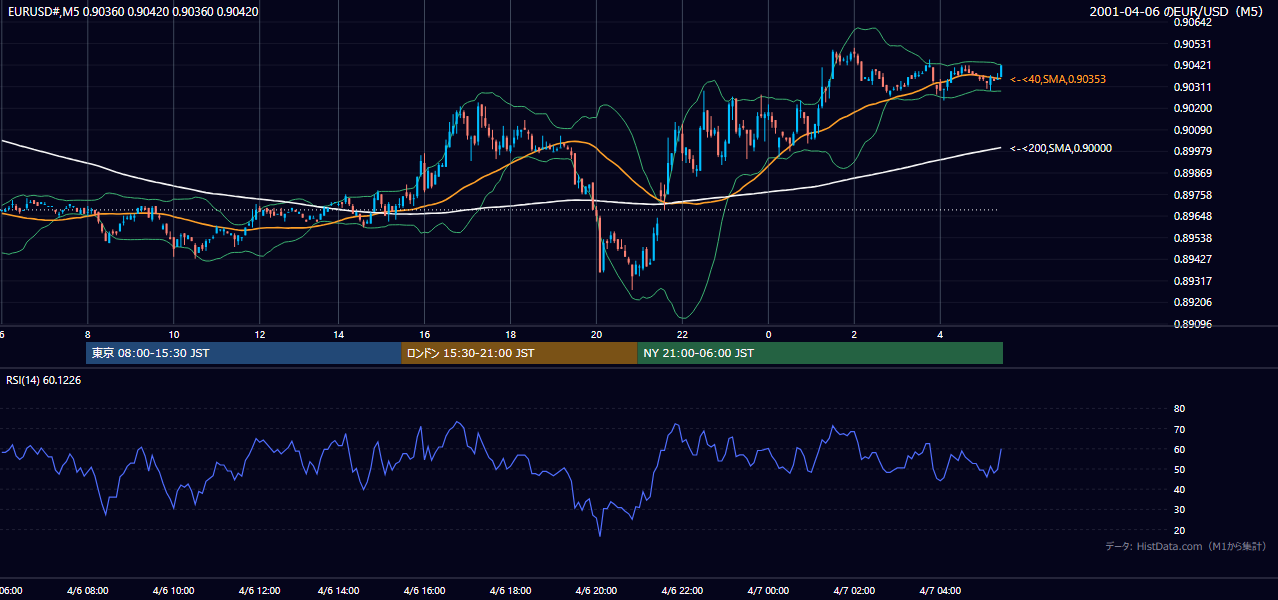
Task: Click hour label 18 under the price chart
Action: click(511, 334)
